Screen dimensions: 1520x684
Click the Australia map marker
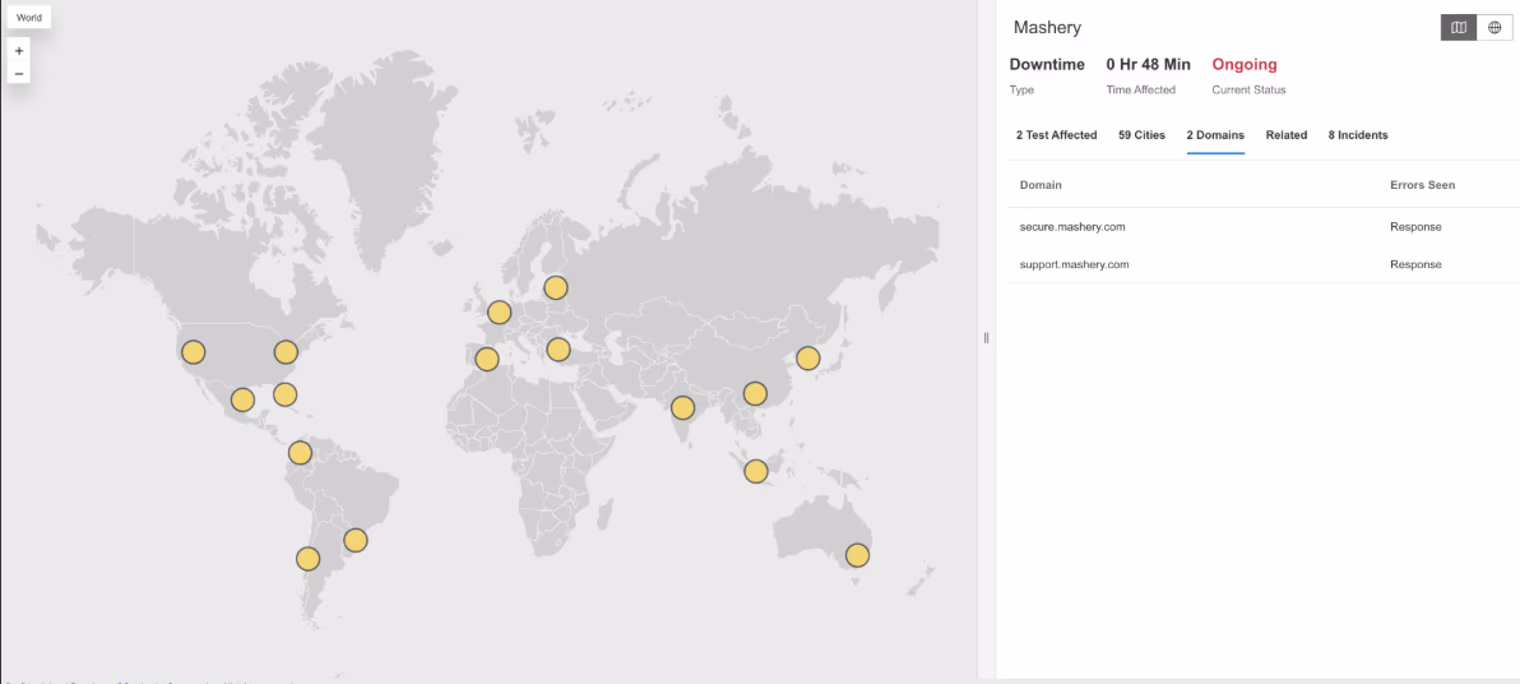[857, 555]
